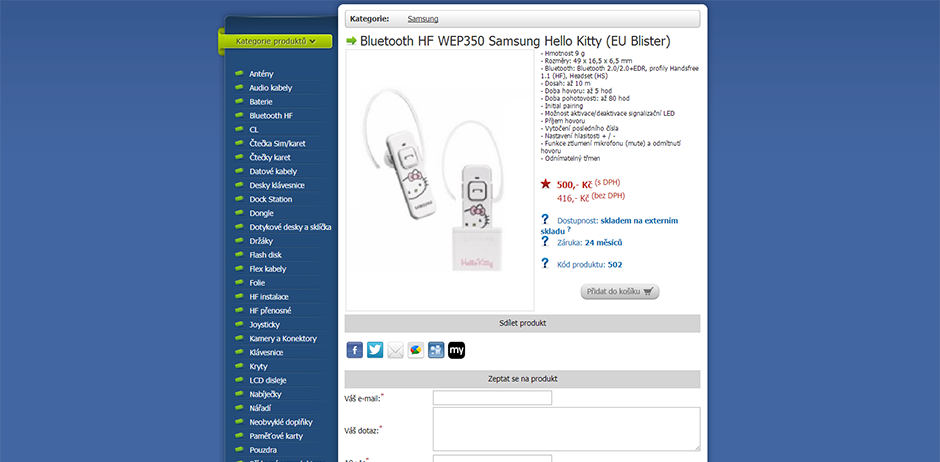Image resolution: width=940 pixels, height=462 pixels.
Task: Click question mark beside Záruka
Action: (x=545, y=241)
